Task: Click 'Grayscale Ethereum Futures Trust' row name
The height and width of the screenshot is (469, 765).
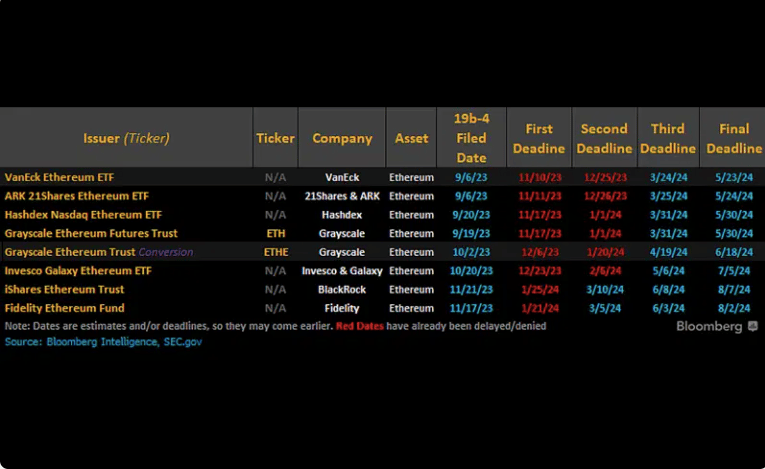Action: pos(91,233)
